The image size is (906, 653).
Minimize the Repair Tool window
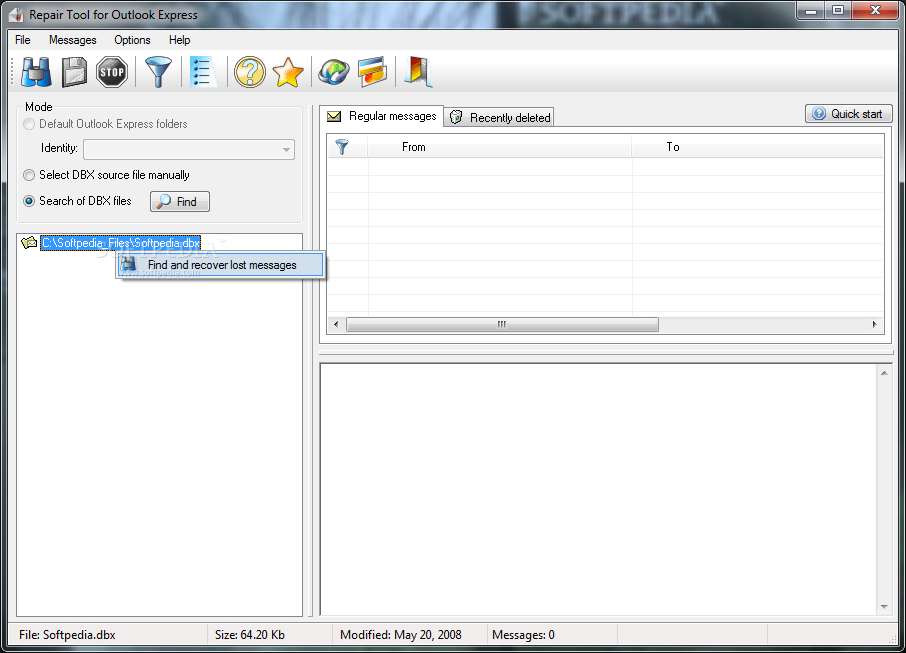tap(811, 11)
